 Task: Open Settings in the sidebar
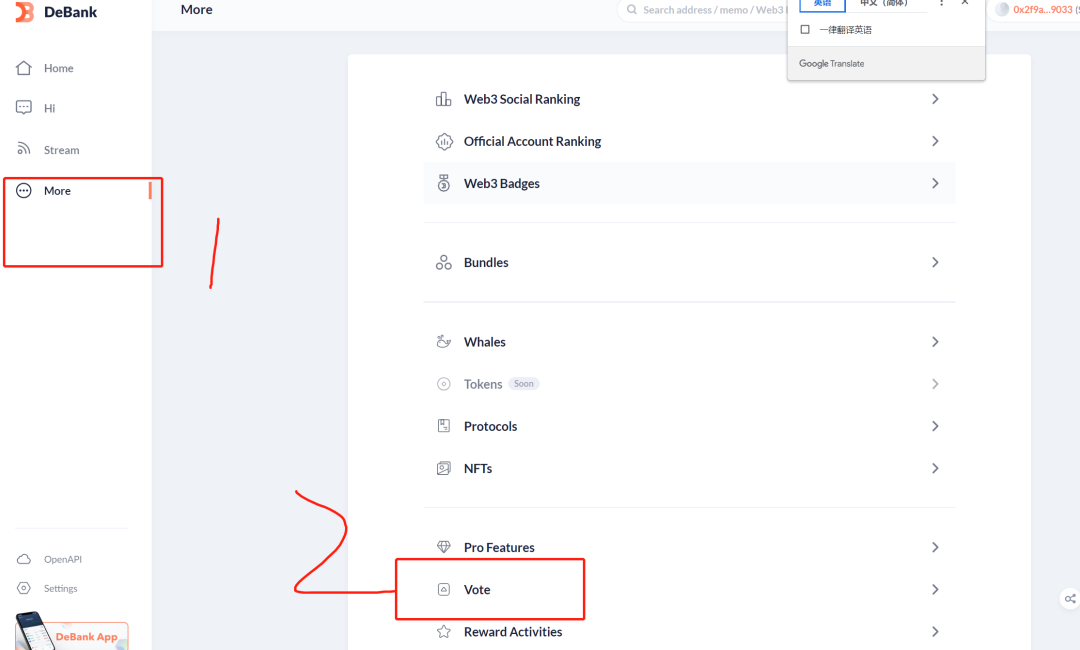pos(60,589)
